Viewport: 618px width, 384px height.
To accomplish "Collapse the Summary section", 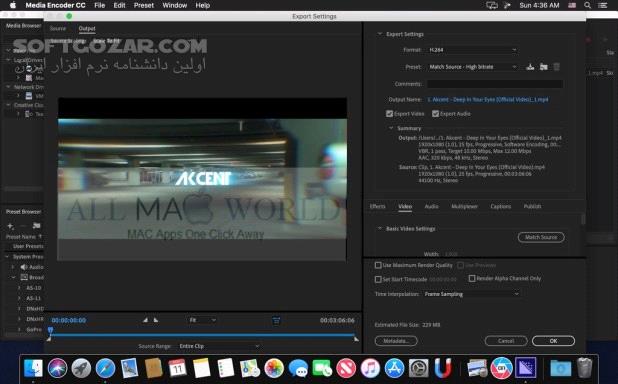I will [x=391, y=128].
